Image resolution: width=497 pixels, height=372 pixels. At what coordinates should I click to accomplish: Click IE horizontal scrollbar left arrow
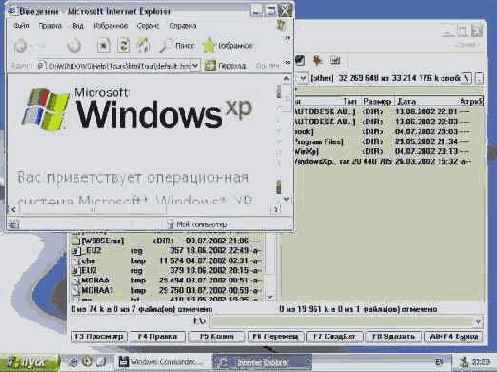tap(13, 210)
